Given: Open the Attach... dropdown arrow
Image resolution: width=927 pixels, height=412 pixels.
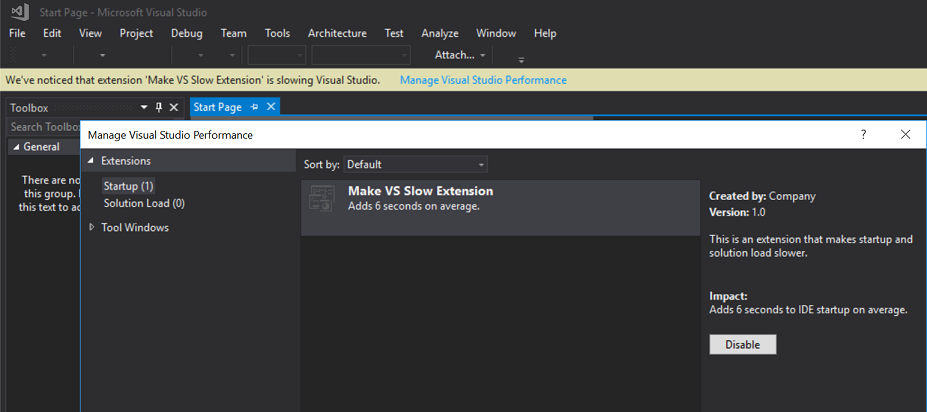Looking at the screenshot, I should 482,55.
